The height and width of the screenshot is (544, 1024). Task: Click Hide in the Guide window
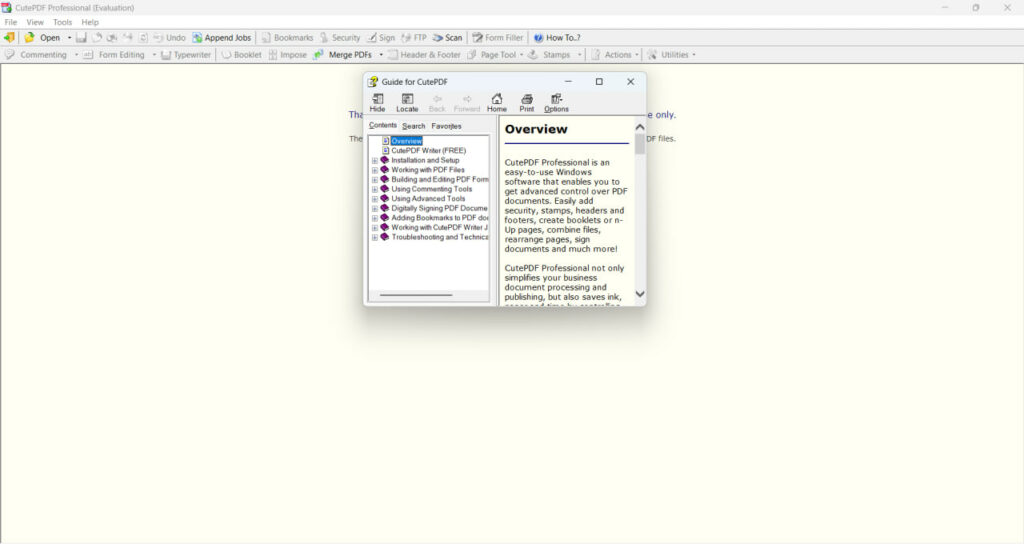coord(377,103)
